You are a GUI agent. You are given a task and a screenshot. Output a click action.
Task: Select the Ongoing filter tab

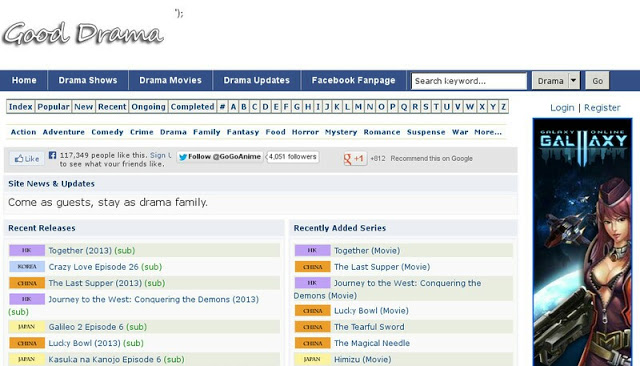tap(148, 106)
